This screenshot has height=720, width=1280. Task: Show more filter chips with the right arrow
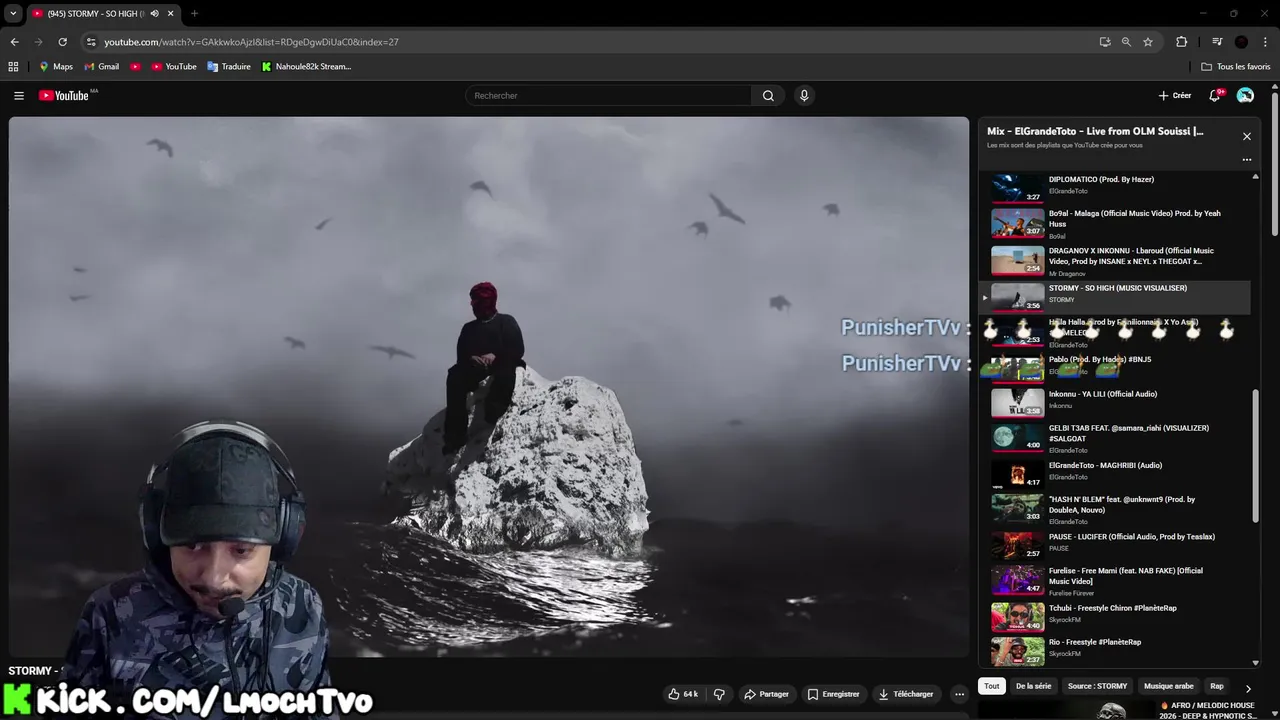click(x=1247, y=688)
